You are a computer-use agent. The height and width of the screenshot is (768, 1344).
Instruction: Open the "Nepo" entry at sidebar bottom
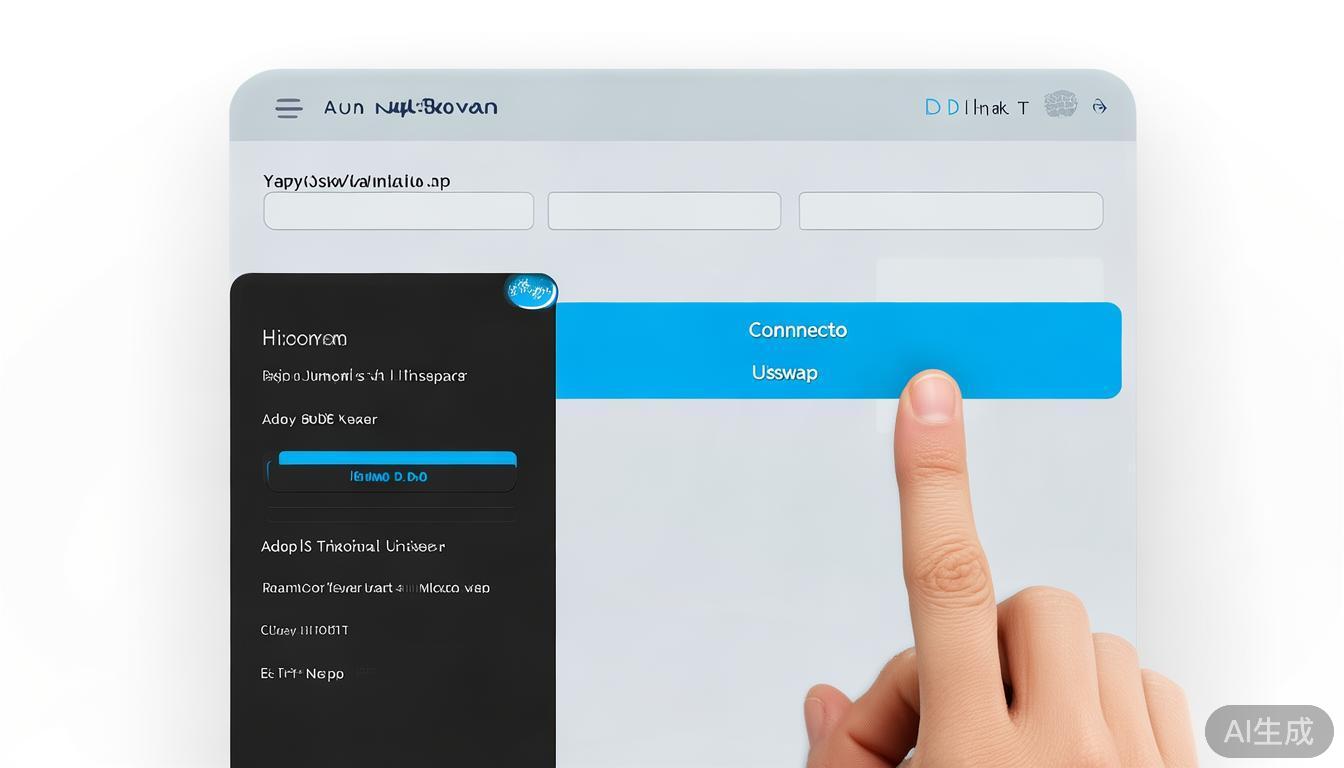[302, 673]
